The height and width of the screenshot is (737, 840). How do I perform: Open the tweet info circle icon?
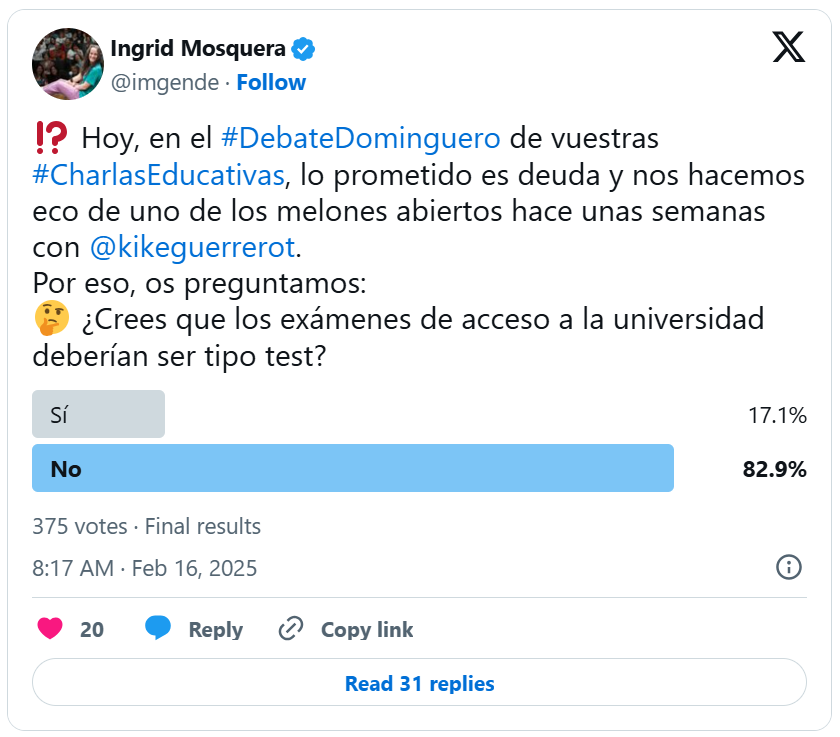tap(789, 567)
